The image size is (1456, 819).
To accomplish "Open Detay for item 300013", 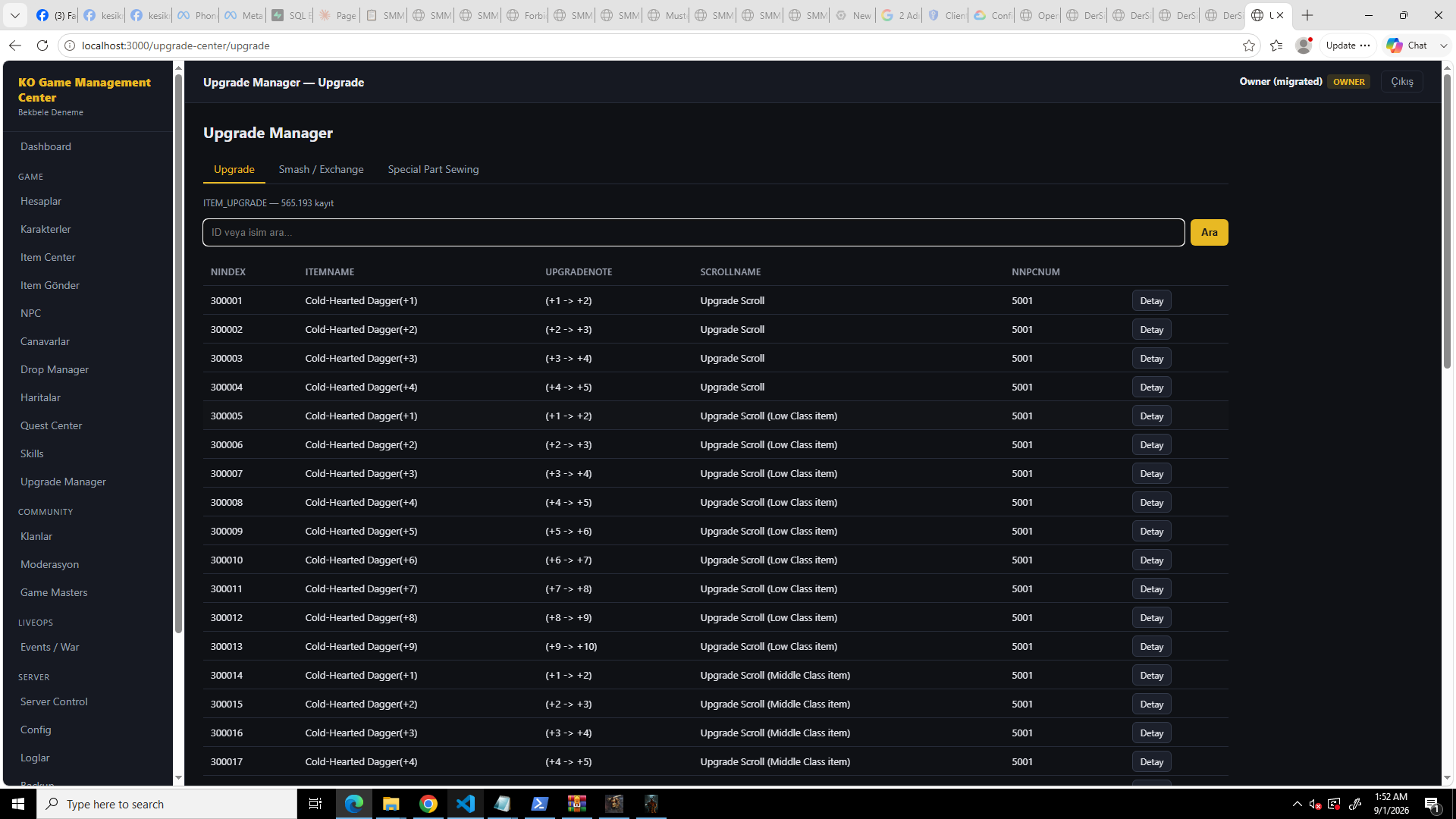I will 1151,647.
